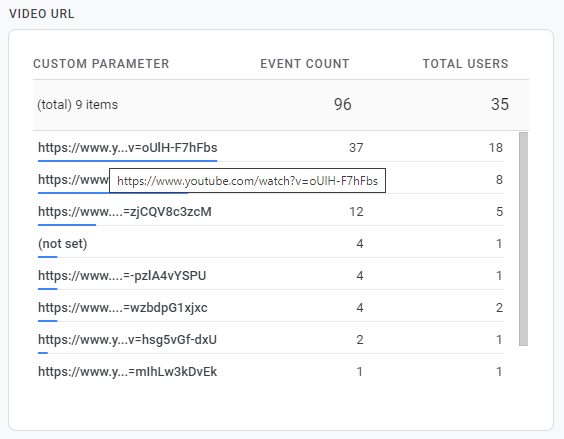Click the total users value 35
Screen dimensions: 564x439
point(500,104)
